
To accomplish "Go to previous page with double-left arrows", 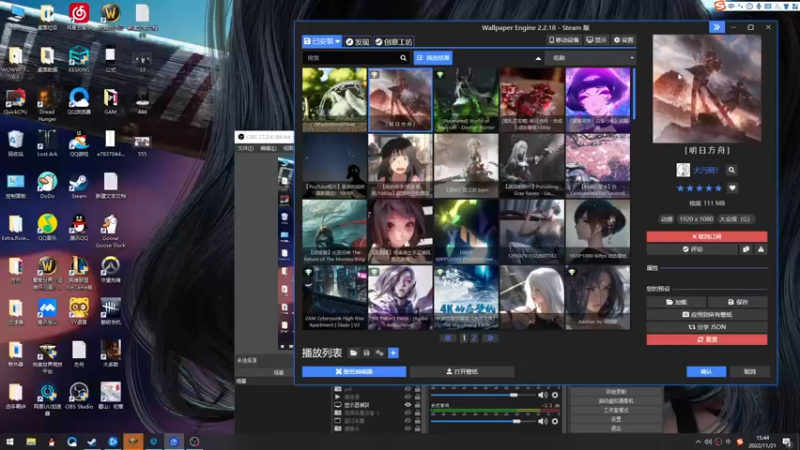I will click(447, 338).
